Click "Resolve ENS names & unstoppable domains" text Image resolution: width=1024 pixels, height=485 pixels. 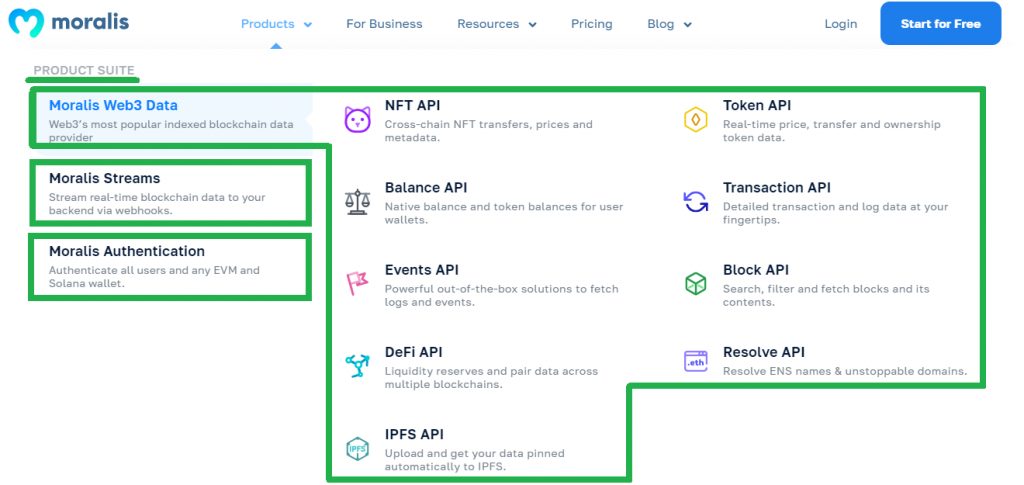tap(844, 371)
